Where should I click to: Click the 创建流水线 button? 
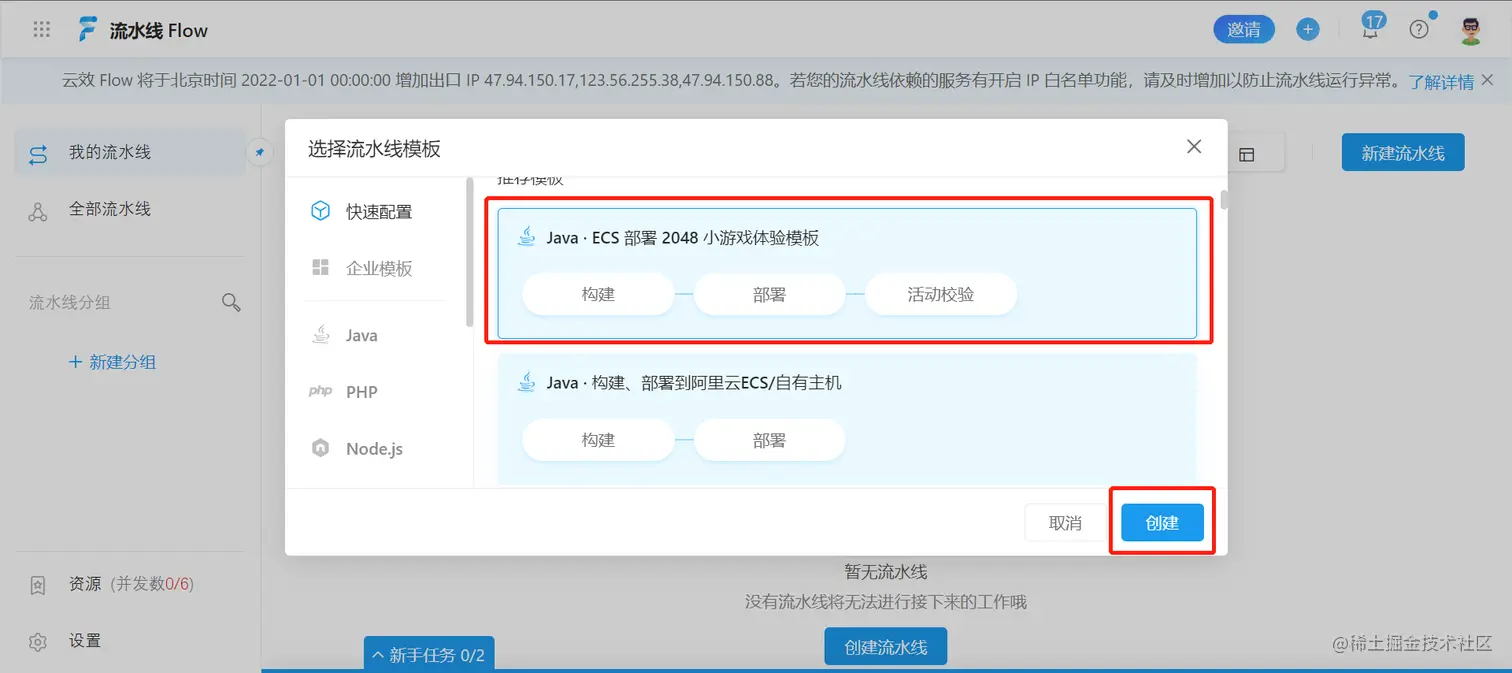pyautogui.click(x=885, y=647)
